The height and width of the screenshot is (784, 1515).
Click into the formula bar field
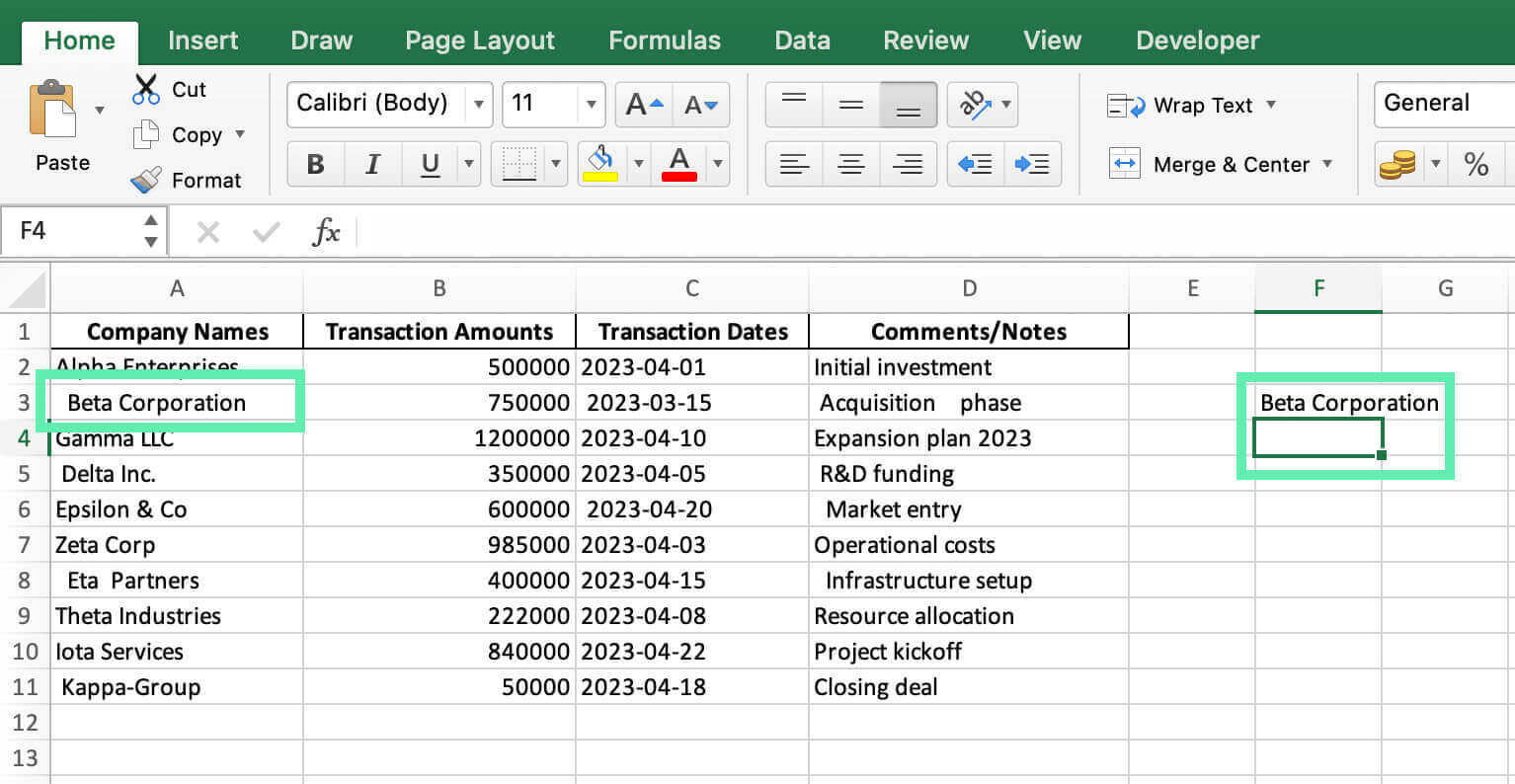(x=936, y=232)
